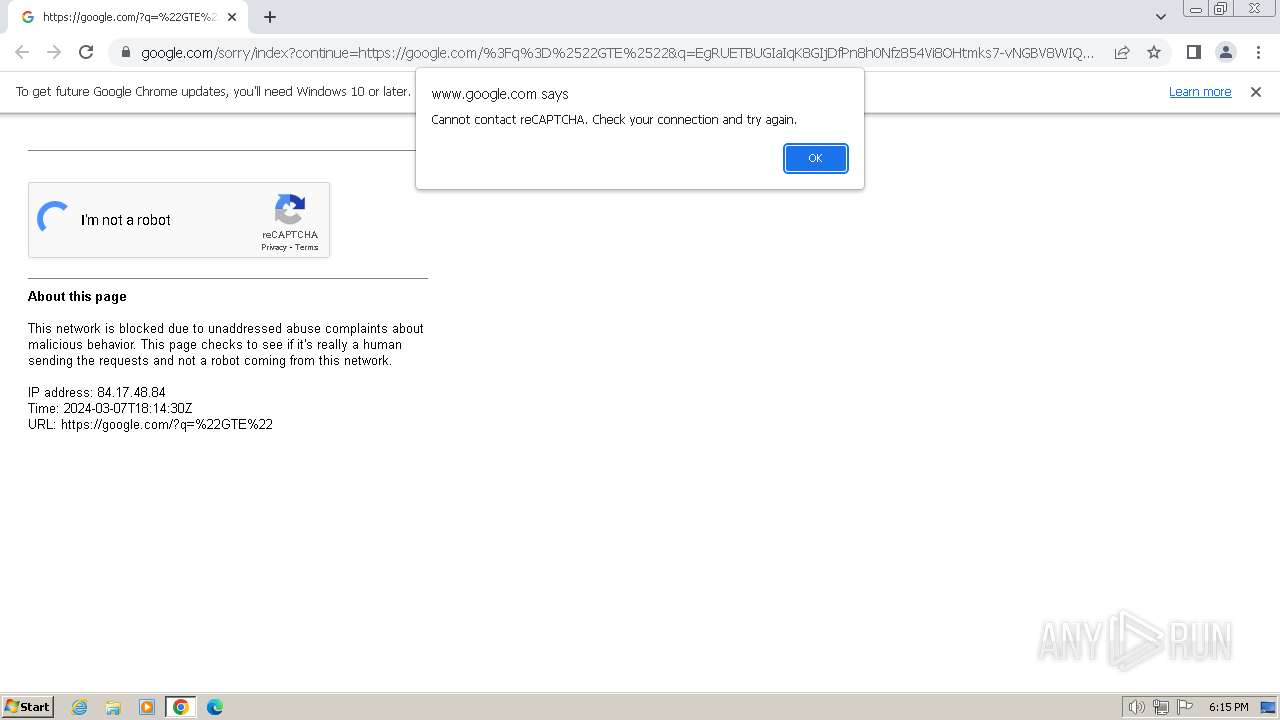Bookmark this page with the star icon
The width and height of the screenshot is (1280, 720).
coord(1154,52)
